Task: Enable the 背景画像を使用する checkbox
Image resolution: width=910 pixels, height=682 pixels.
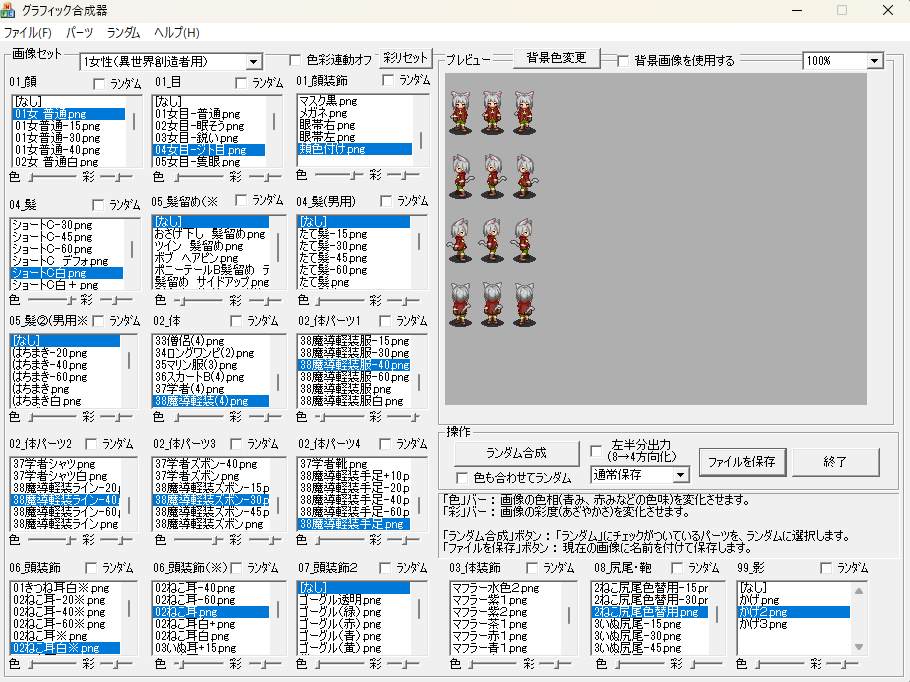Action: pyautogui.click(x=624, y=61)
